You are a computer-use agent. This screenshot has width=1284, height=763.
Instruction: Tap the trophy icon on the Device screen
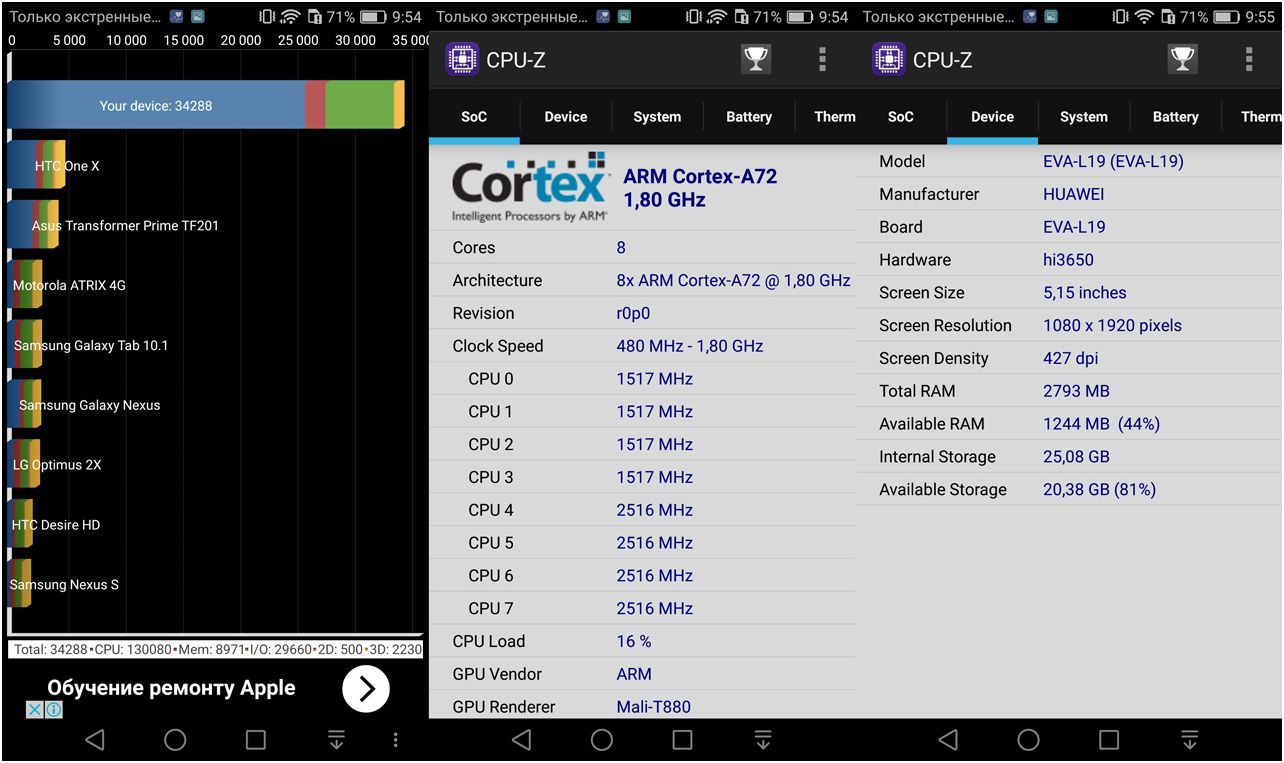click(x=1182, y=60)
